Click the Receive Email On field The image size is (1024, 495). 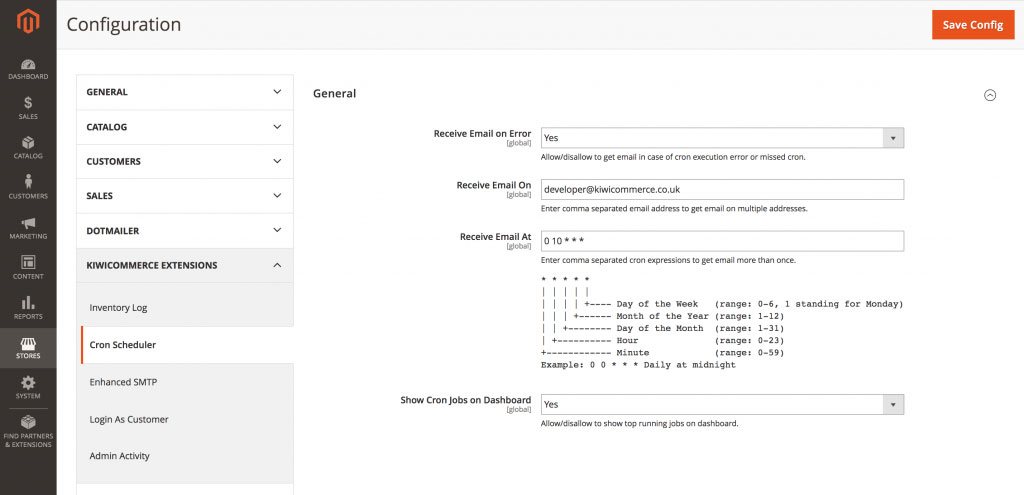[722, 189]
